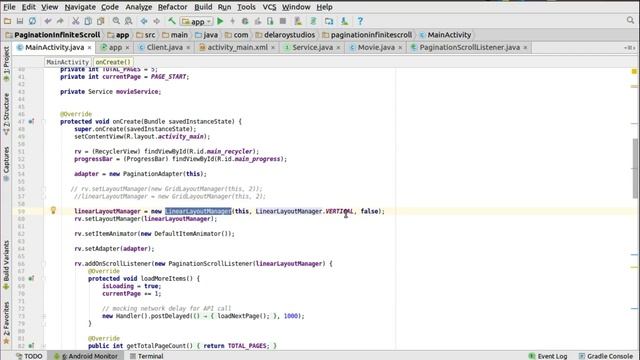Collapse the onCreate method fold marker
640x360 pixels.
click(43, 122)
